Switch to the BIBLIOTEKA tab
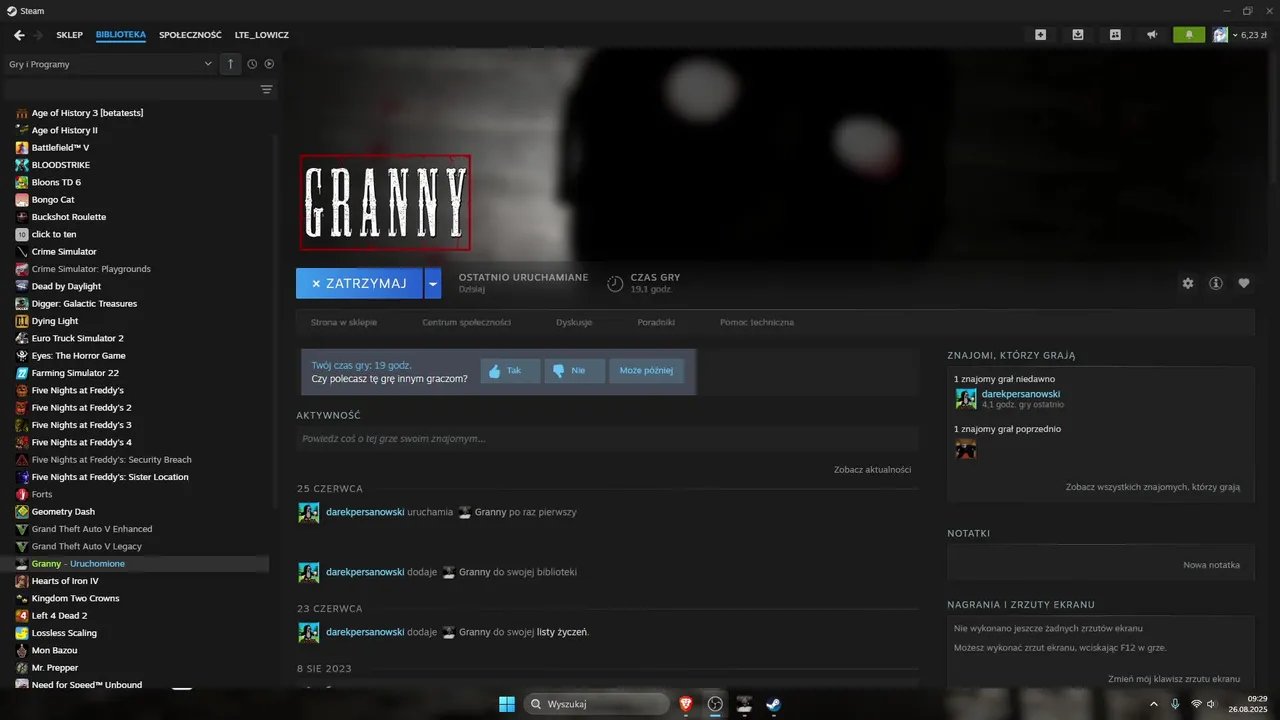 (121, 35)
